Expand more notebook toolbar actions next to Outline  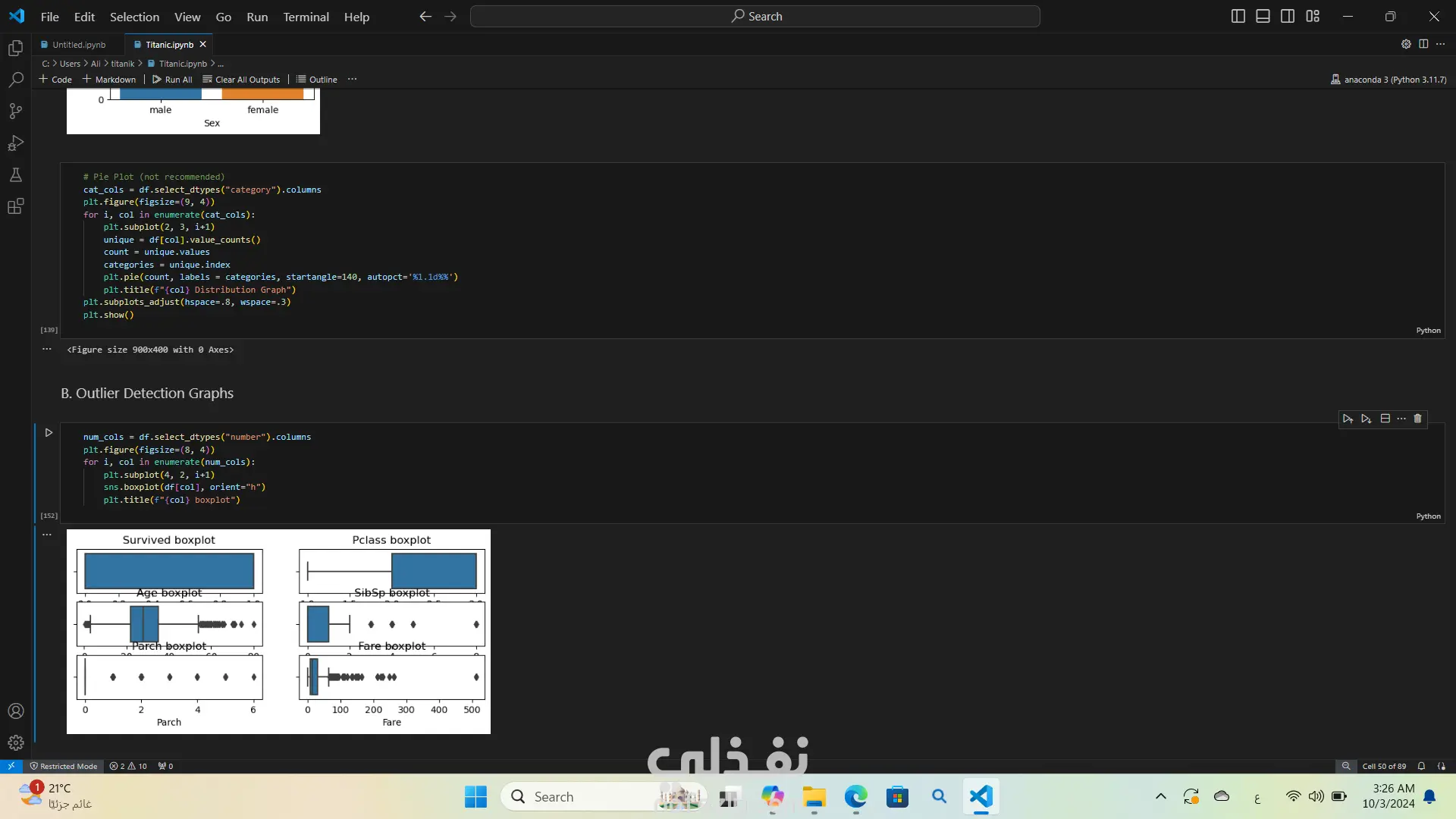352,79
